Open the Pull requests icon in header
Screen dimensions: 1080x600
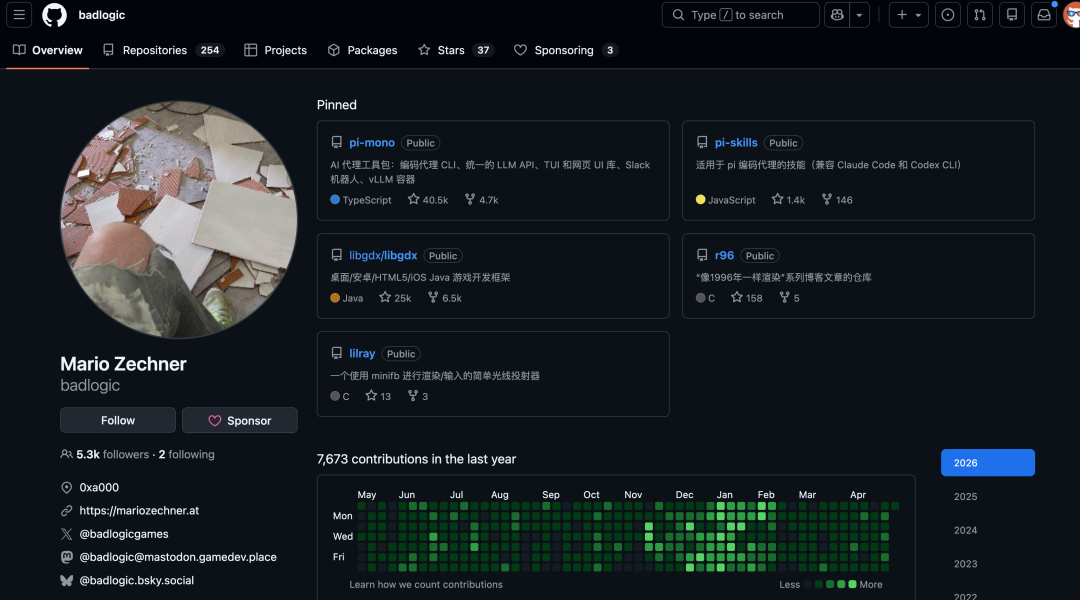980,15
